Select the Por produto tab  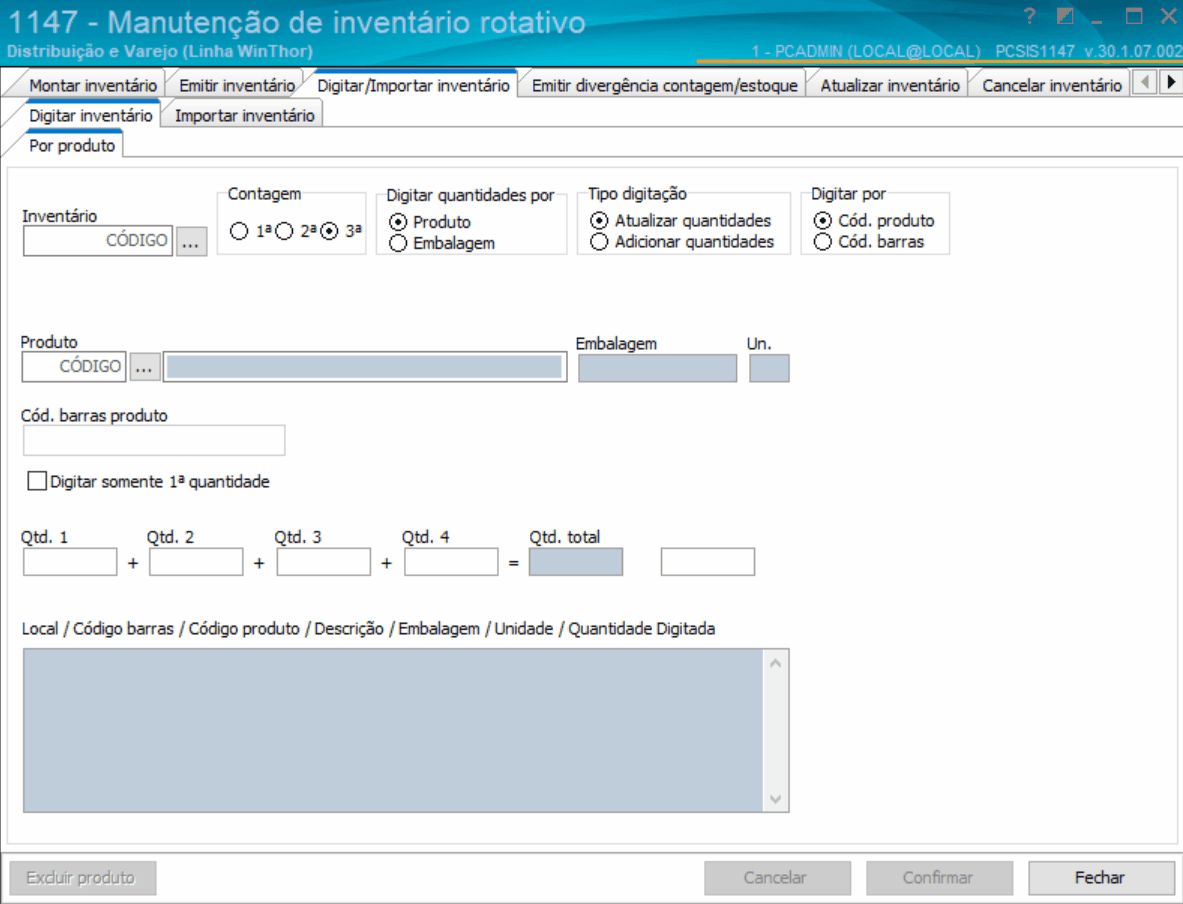coord(72,146)
